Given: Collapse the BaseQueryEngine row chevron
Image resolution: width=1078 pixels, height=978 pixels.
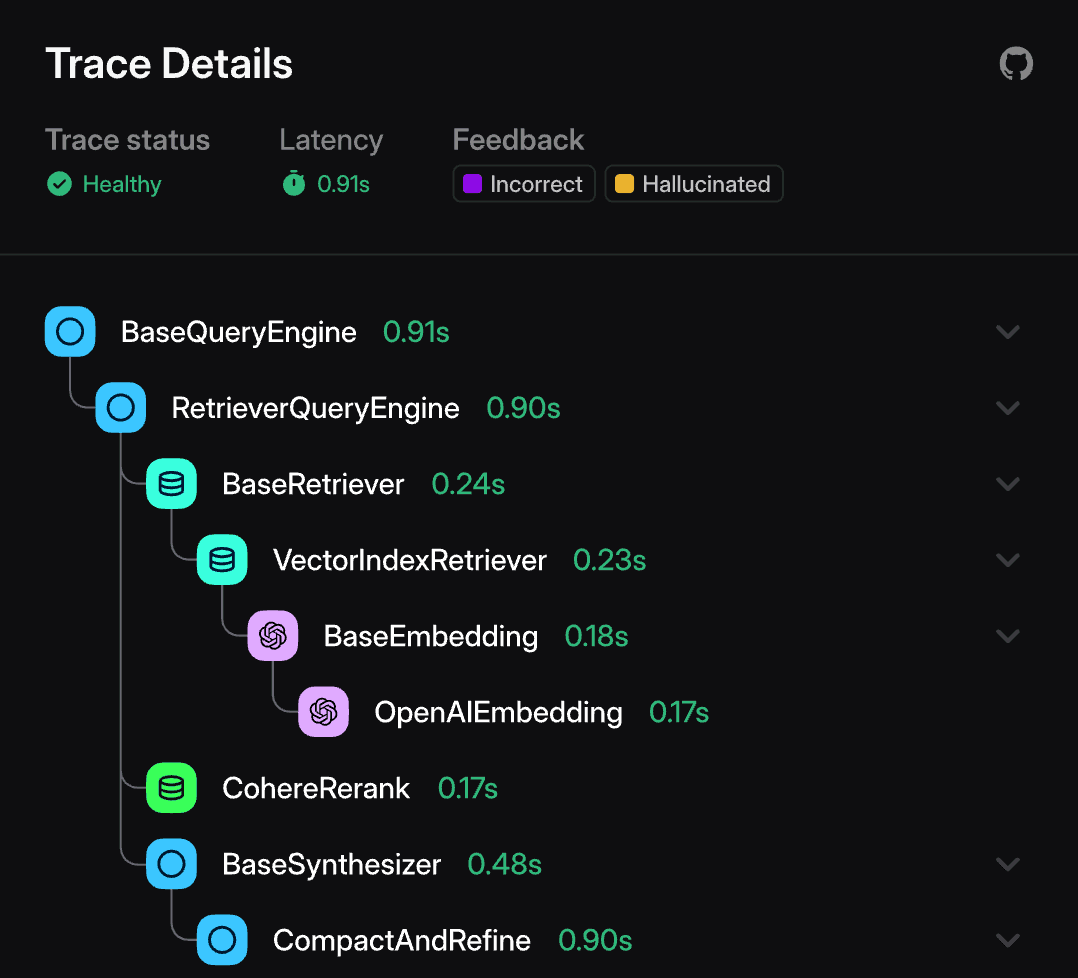Looking at the screenshot, I should coord(1008,332).
